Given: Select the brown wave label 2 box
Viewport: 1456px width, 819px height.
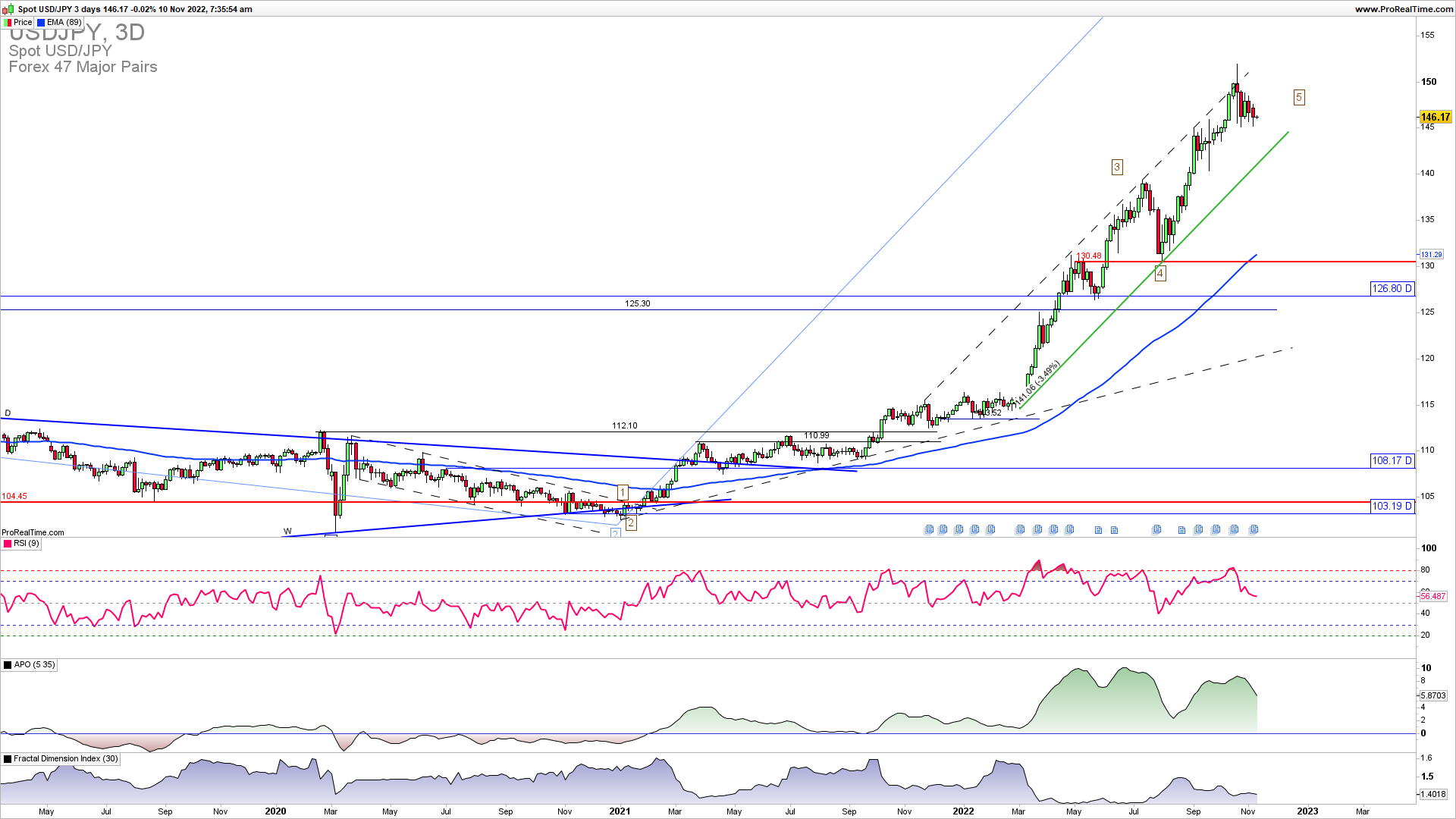Looking at the screenshot, I should (631, 523).
